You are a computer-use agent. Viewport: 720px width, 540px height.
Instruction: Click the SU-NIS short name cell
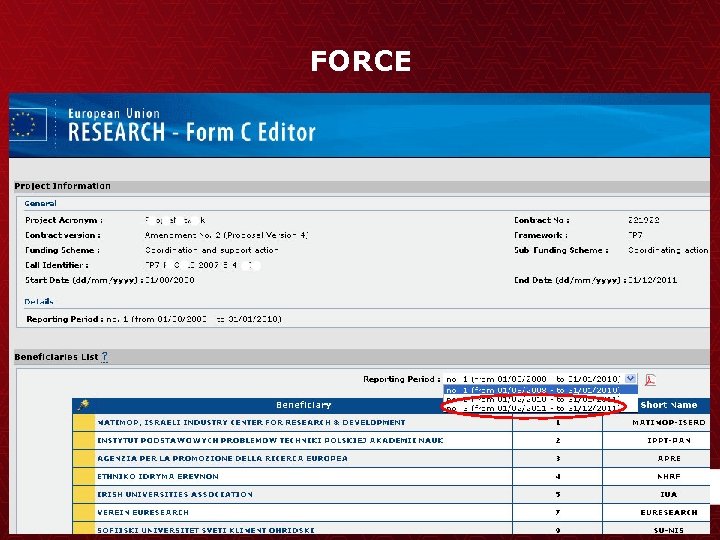pos(669,530)
